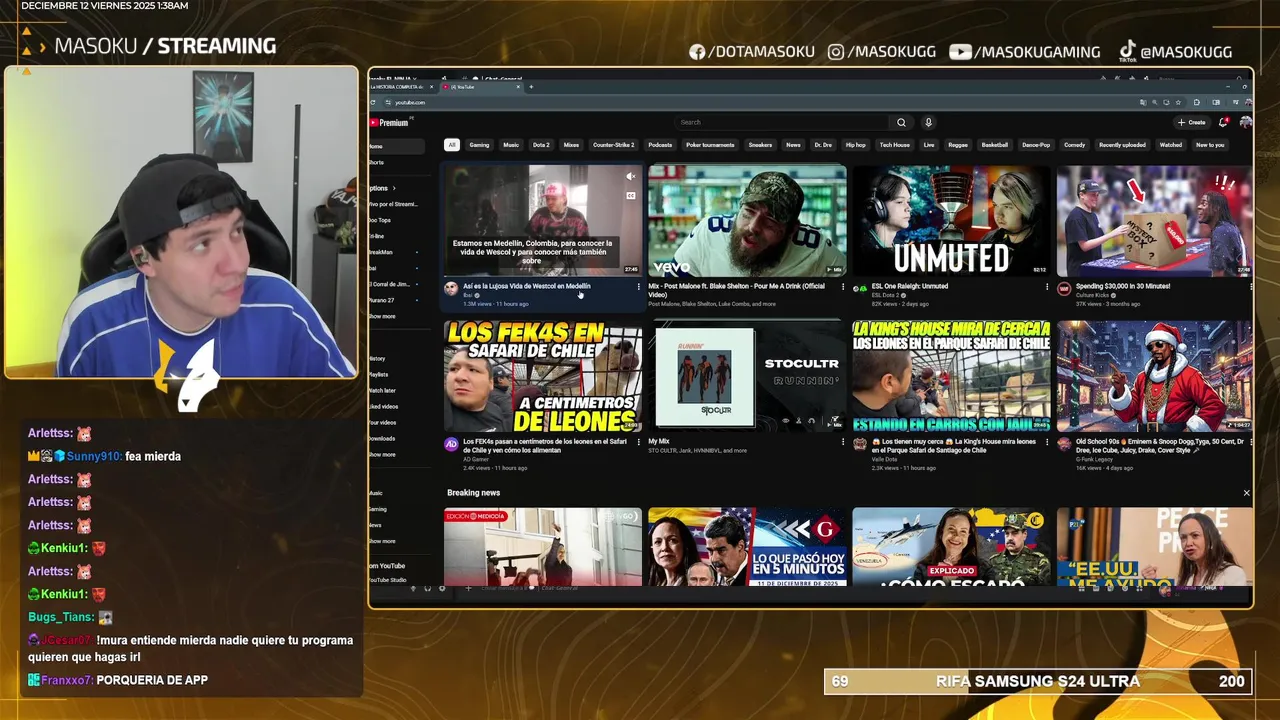1280x720 pixels.
Task: Click the Facebook icon in overlay header
Action: 697,52
